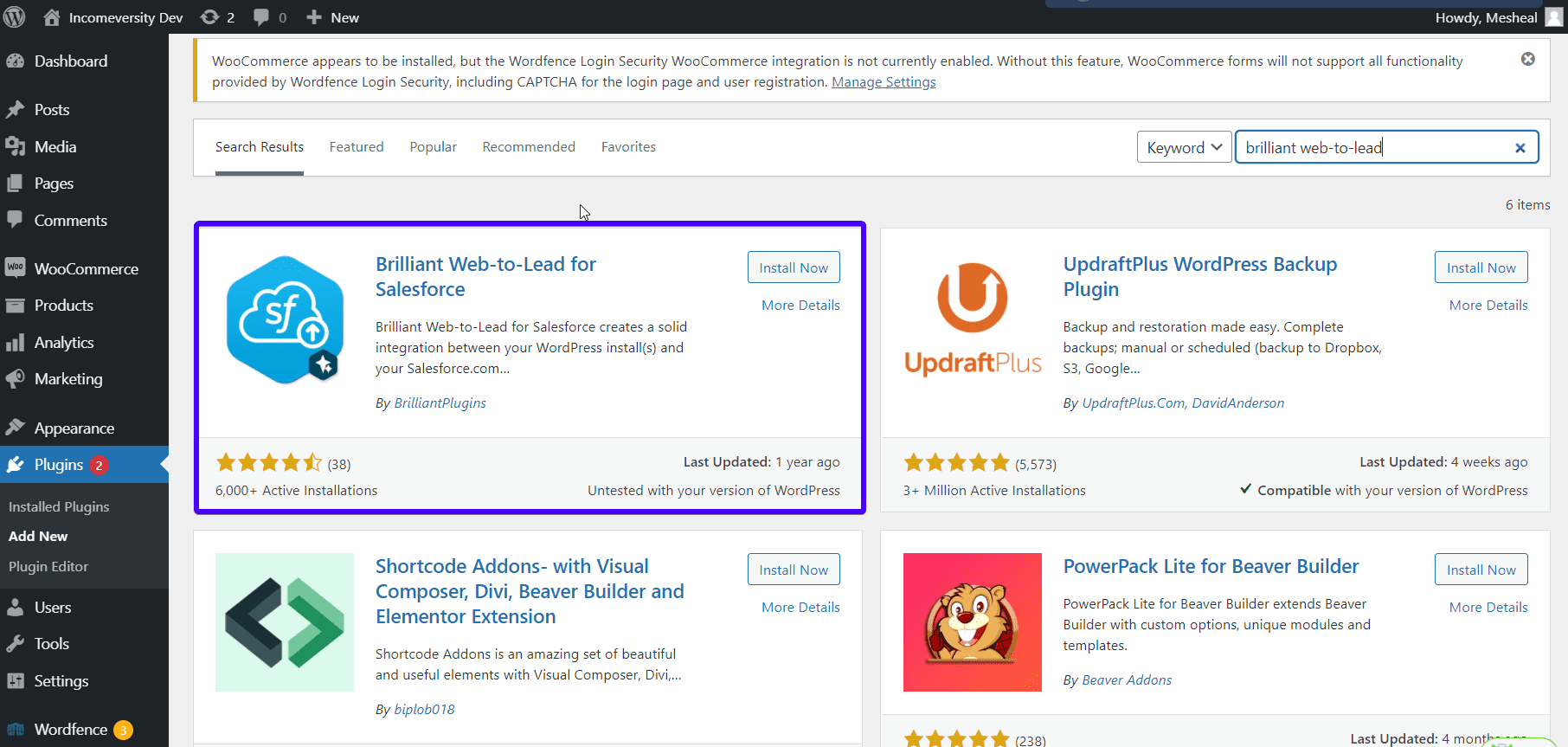
Task: Open UpdraftPlus.Com, DavidAnderson author link
Action: coord(1183,402)
